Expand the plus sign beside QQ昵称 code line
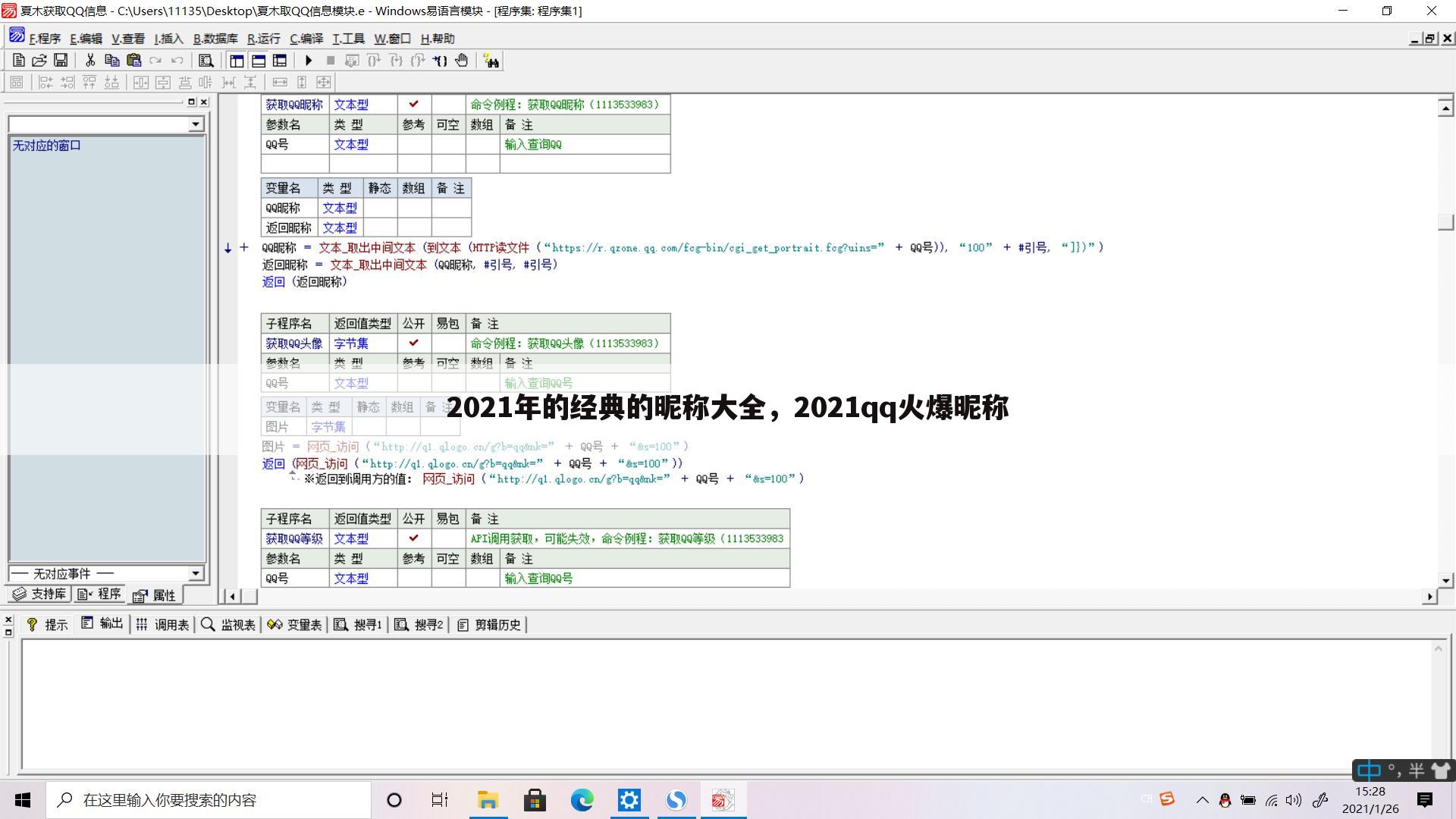The width and height of the screenshot is (1456, 819). coord(243,247)
